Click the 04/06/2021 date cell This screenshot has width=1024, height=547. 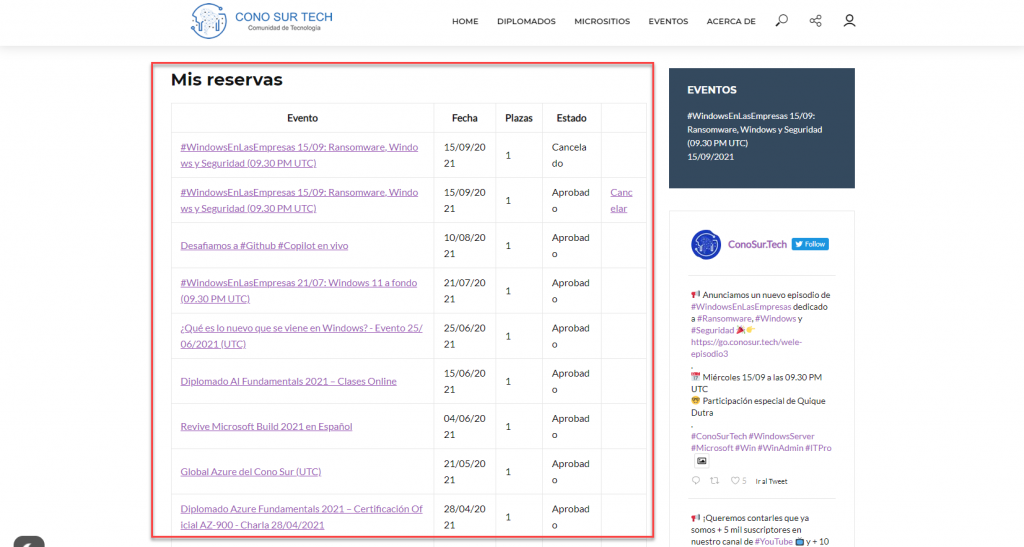(464, 426)
